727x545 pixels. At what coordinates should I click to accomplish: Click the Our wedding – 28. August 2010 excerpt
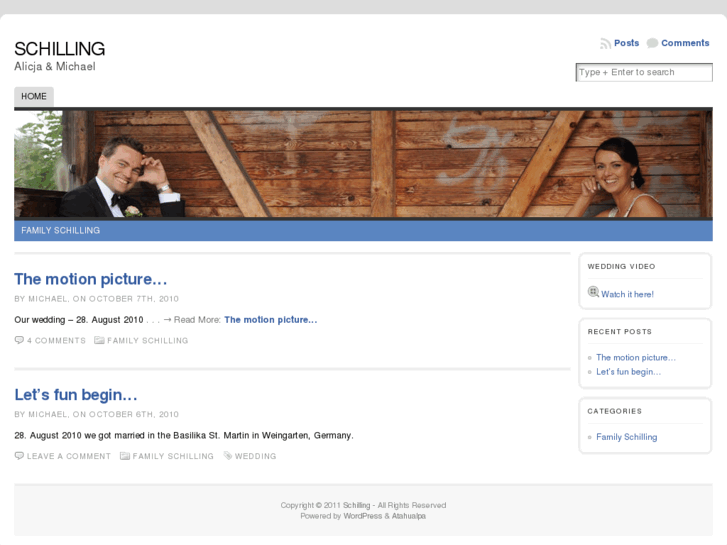(x=79, y=320)
